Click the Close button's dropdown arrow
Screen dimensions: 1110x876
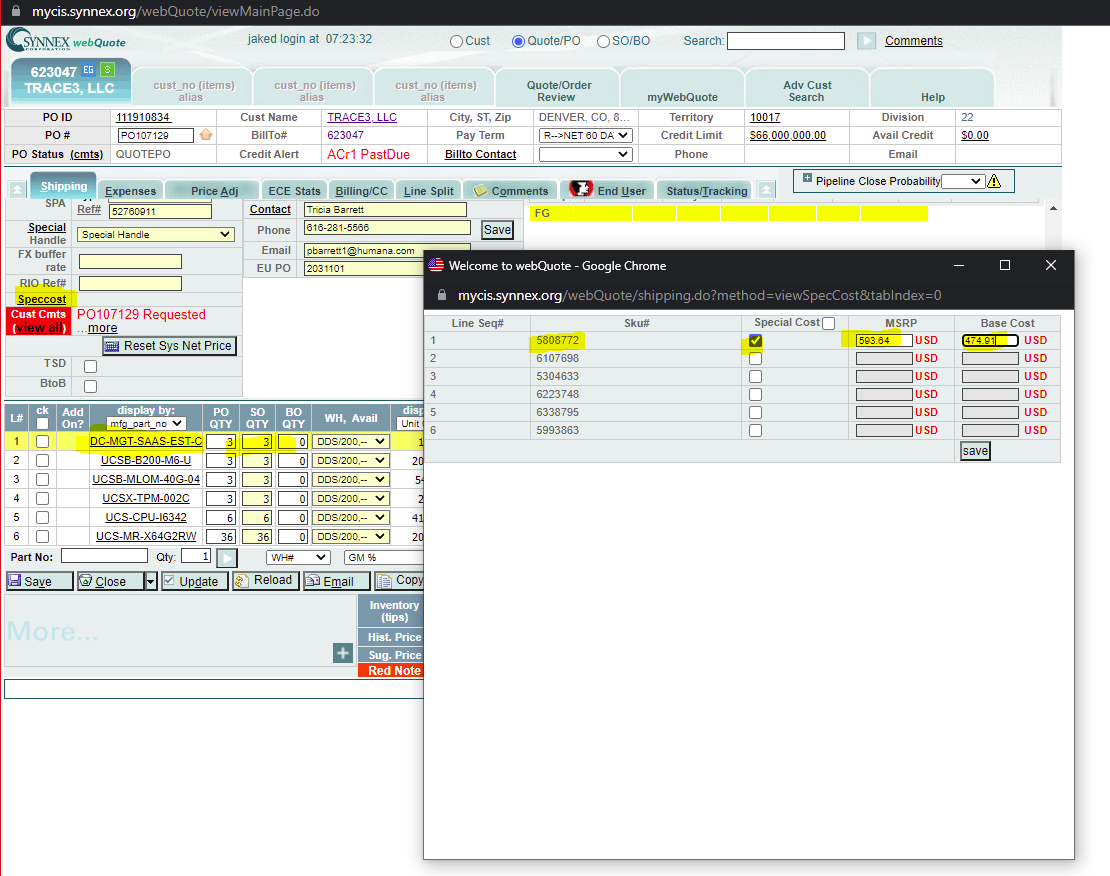151,581
